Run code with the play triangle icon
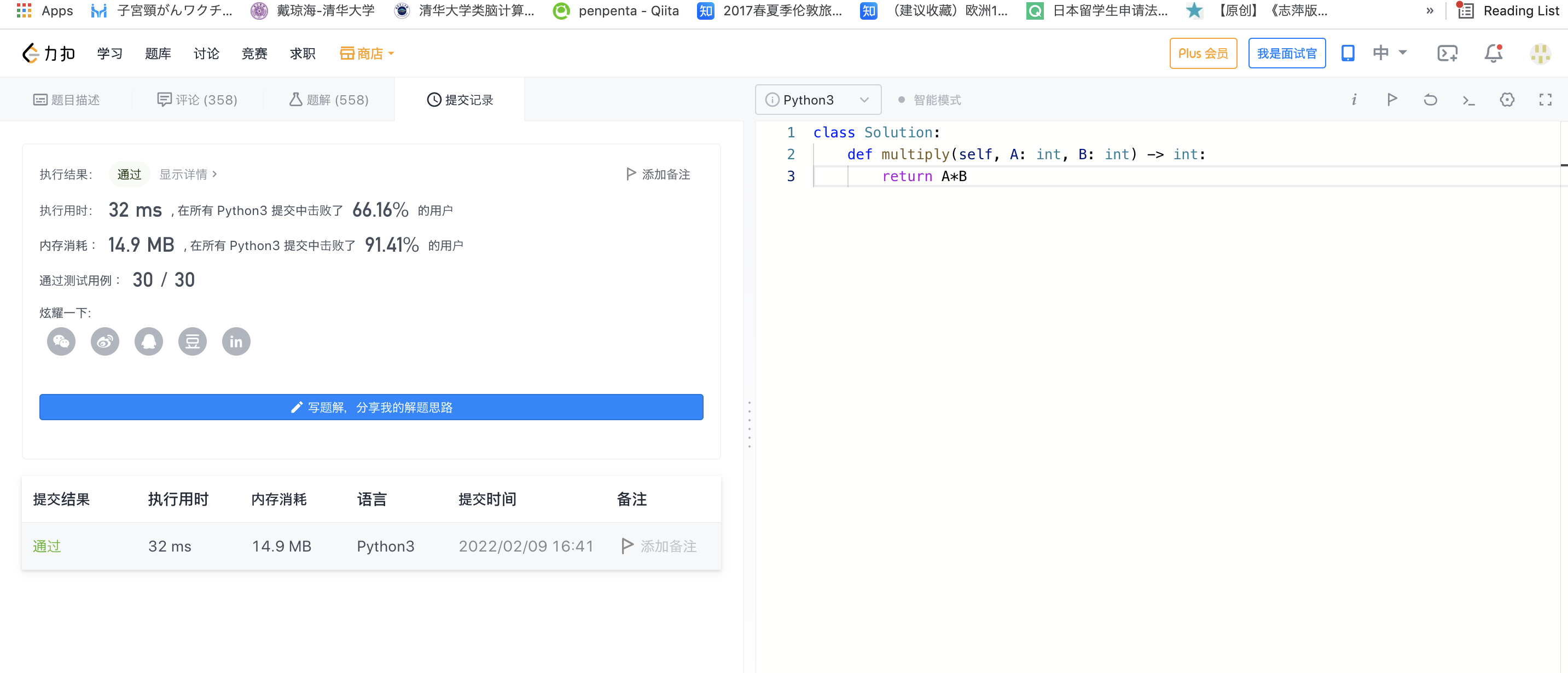This screenshot has width=1568, height=673. pos(1391,100)
